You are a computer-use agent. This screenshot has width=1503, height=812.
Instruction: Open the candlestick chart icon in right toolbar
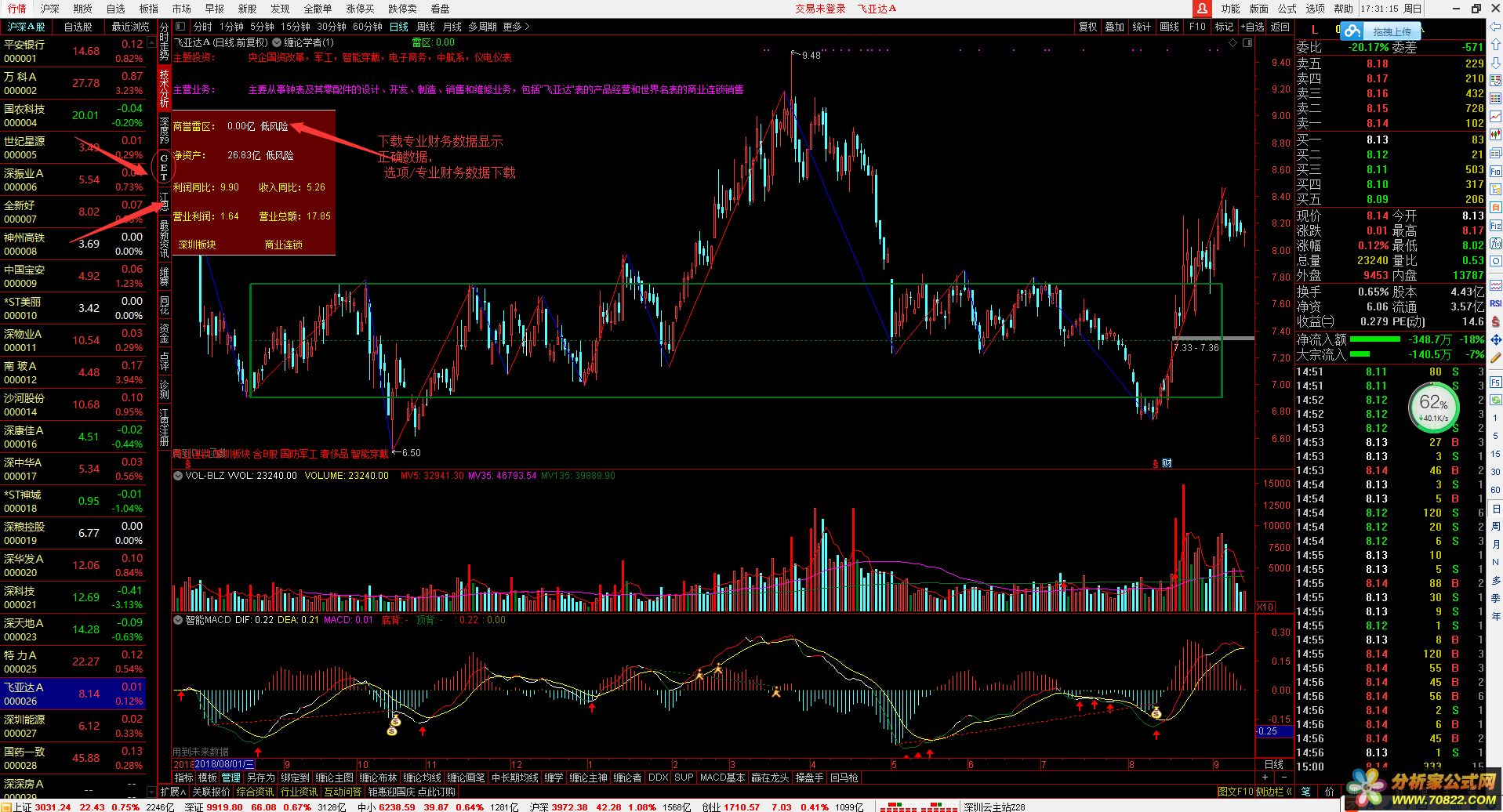coord(1495,134)
